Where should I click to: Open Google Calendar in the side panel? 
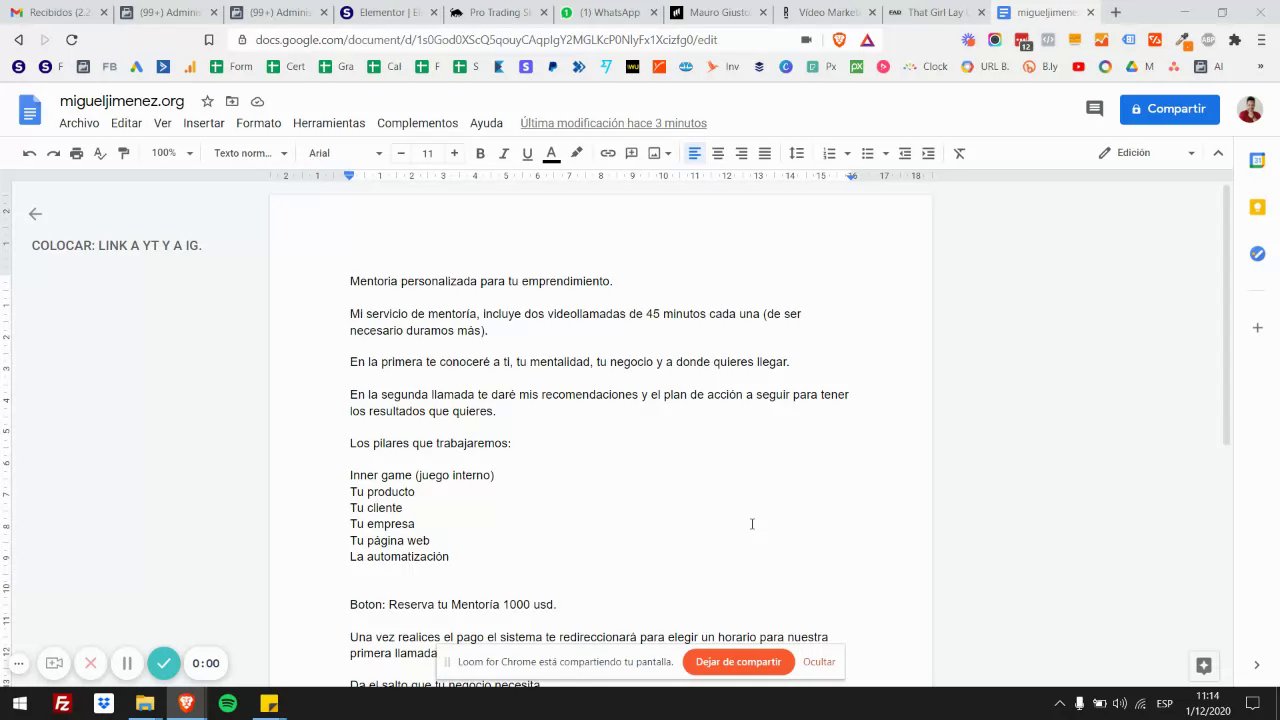[x=1257, y=160]
